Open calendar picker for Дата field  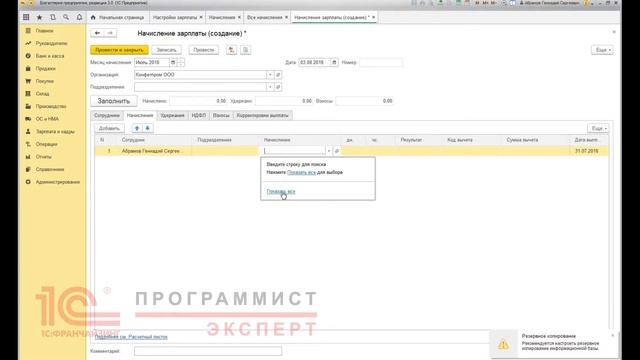[334, 62]
